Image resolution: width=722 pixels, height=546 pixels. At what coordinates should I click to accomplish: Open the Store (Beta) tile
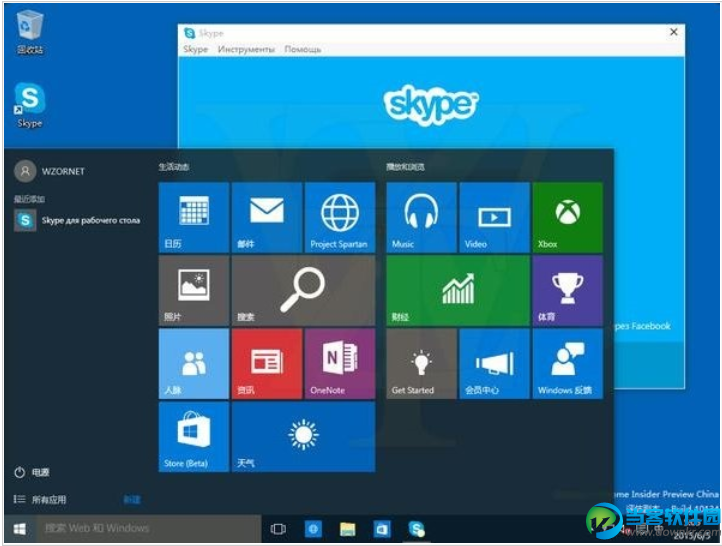(194, 437)
